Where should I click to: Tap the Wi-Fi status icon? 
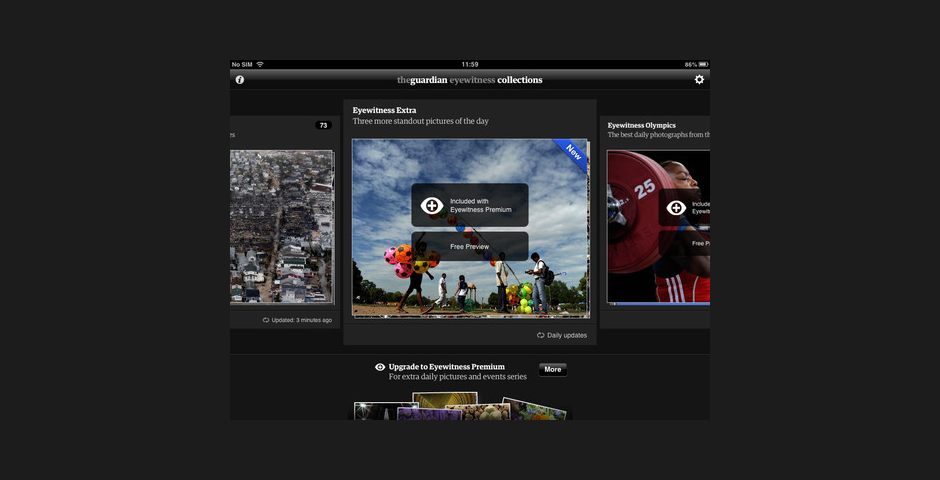[260, 64]
